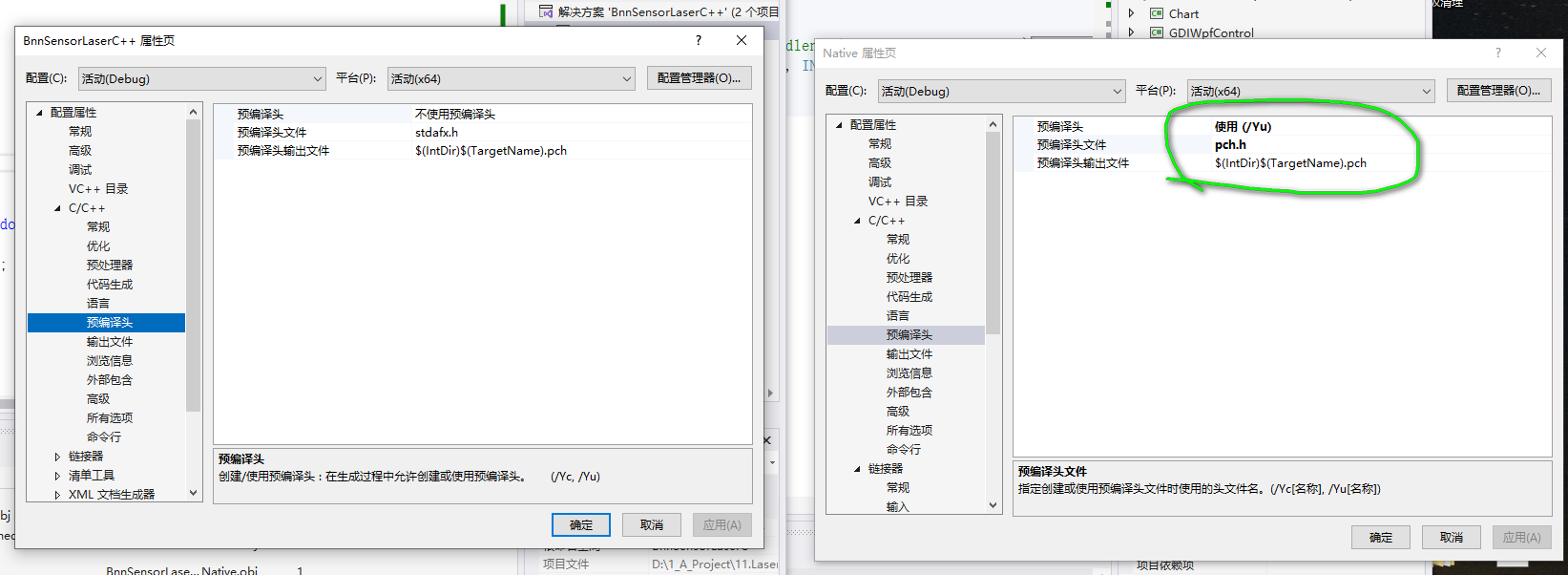Click stdafx.h value in left property grid
This screenshot has width=1568, height=575.
coord(436,133)
